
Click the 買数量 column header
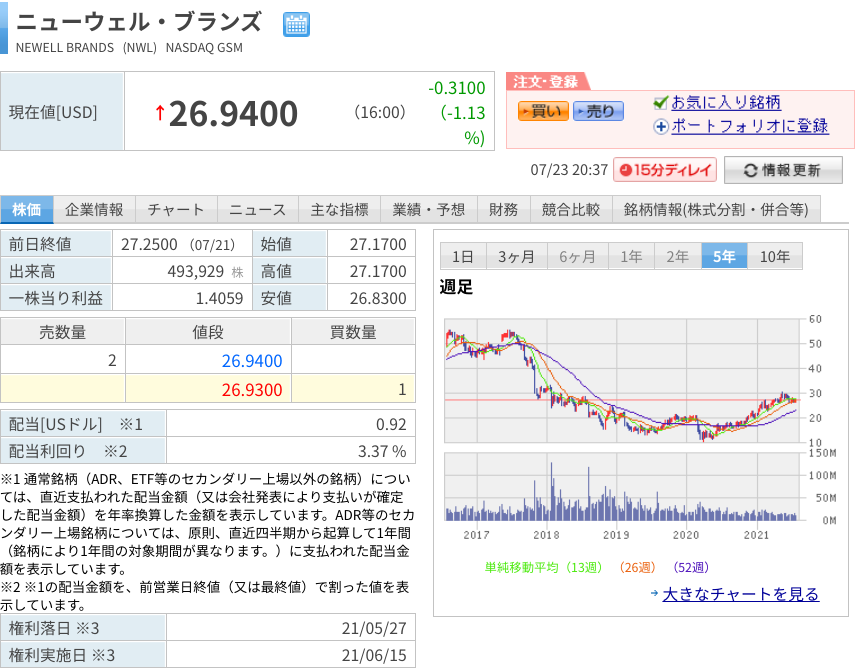[353, 332]
